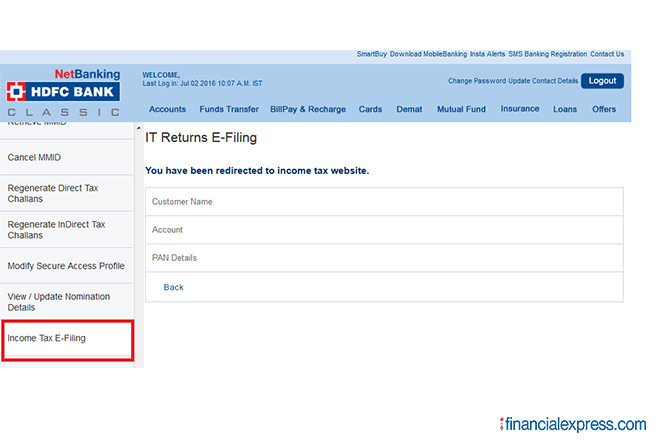
Task: Open the Funds Transfer menu
Action: 228,109
